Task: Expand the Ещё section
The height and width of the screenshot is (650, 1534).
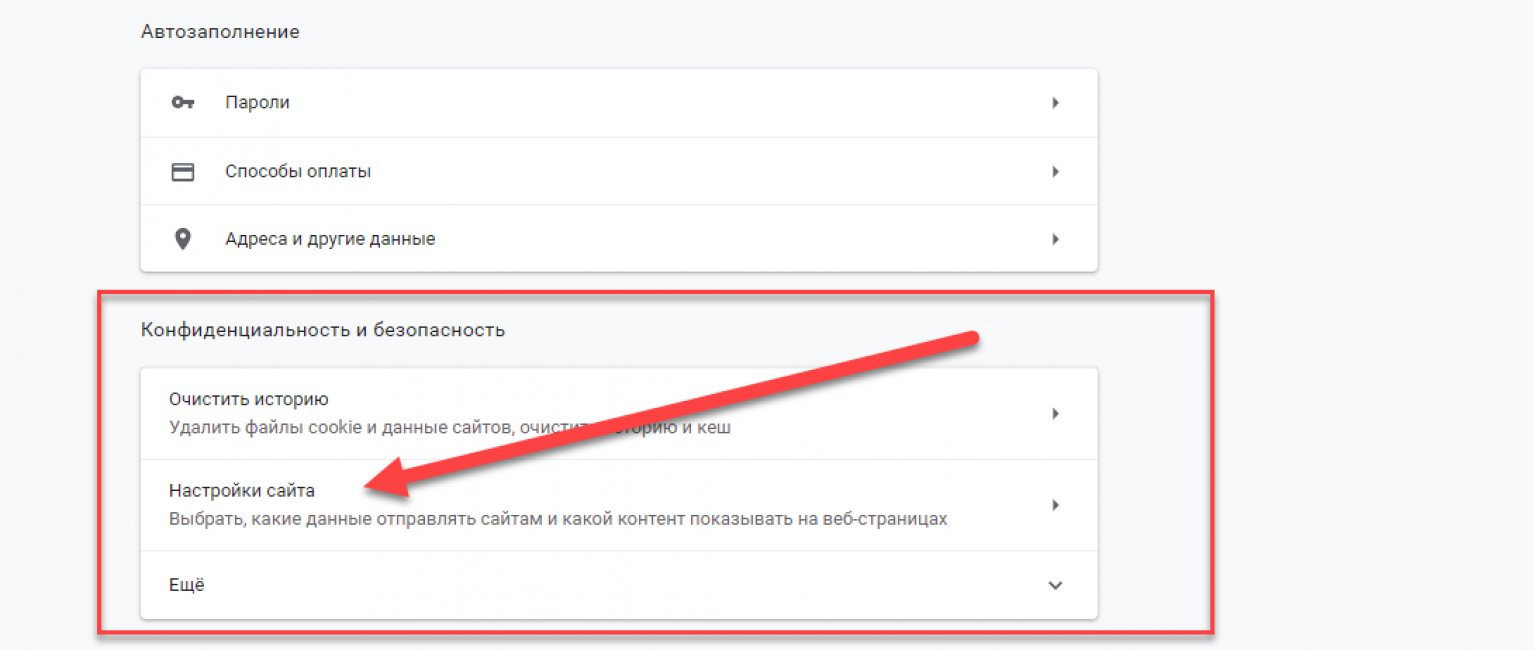Action: pyautogui.click(x=619, y=585)
